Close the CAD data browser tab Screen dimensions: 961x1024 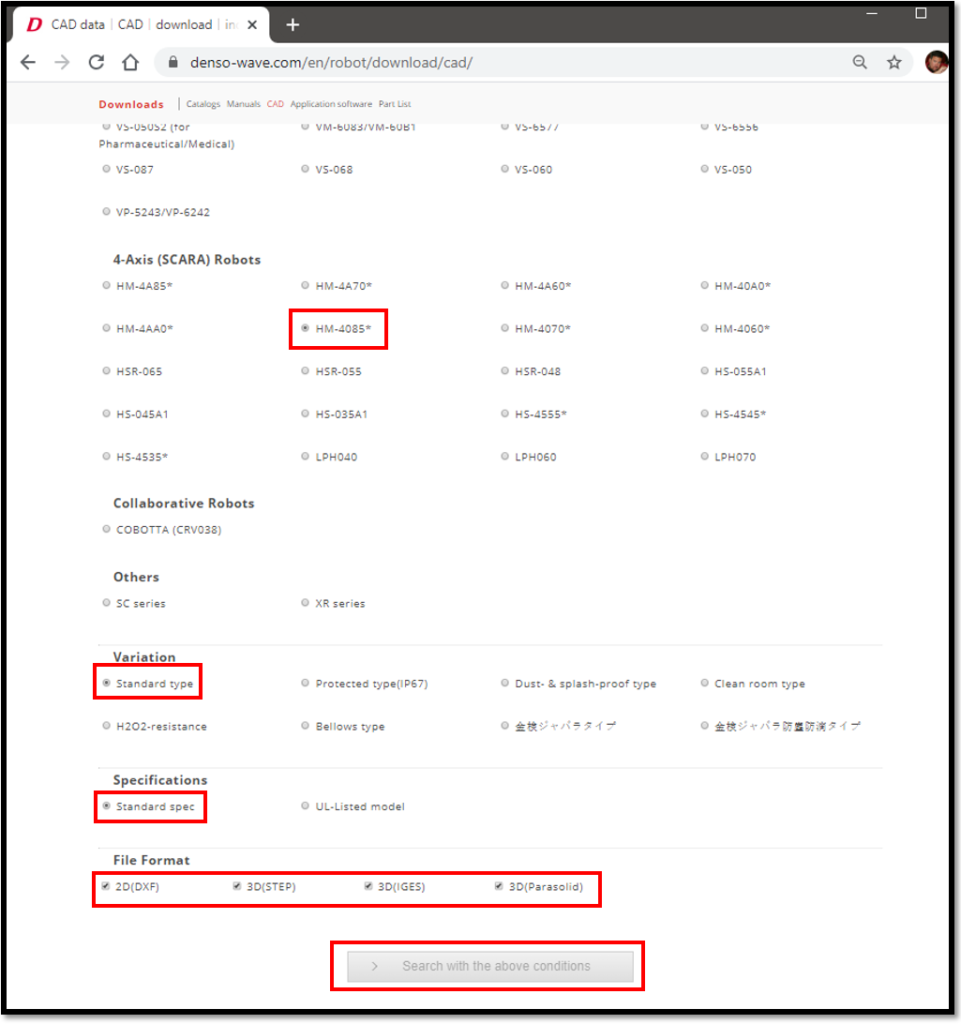coord(253,25)
